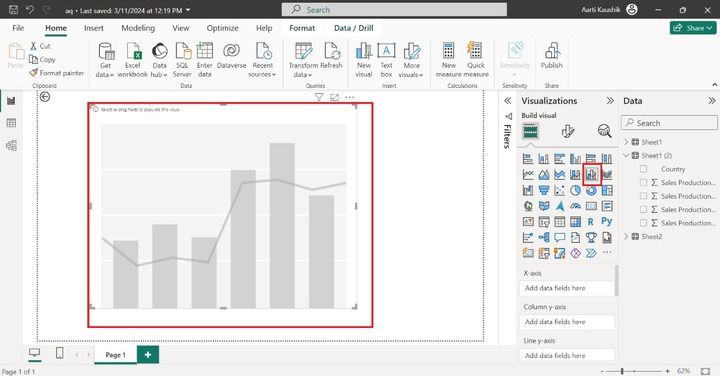720x376 pixels.
Task: Open the Transform data dropdown
Action: coord(303,60)
